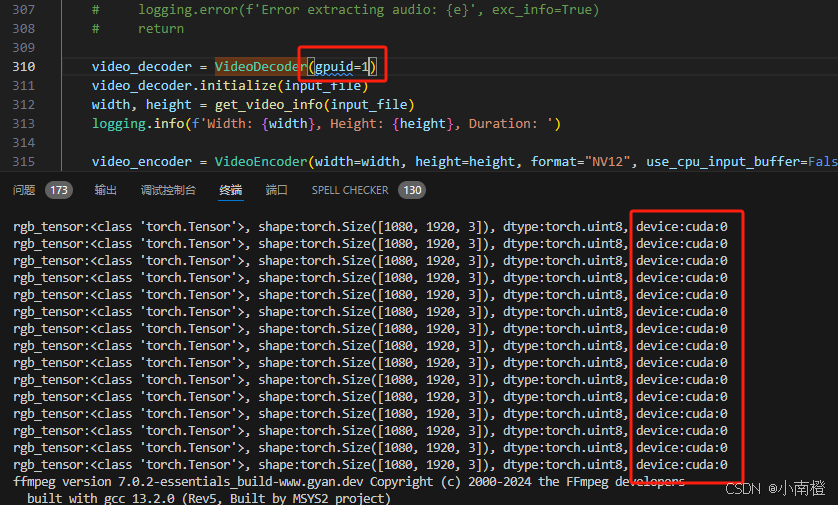The height and width of the screenshot is (505, 838).
Task: Place cursor on the gpuid argument
Action: [334, 67]
